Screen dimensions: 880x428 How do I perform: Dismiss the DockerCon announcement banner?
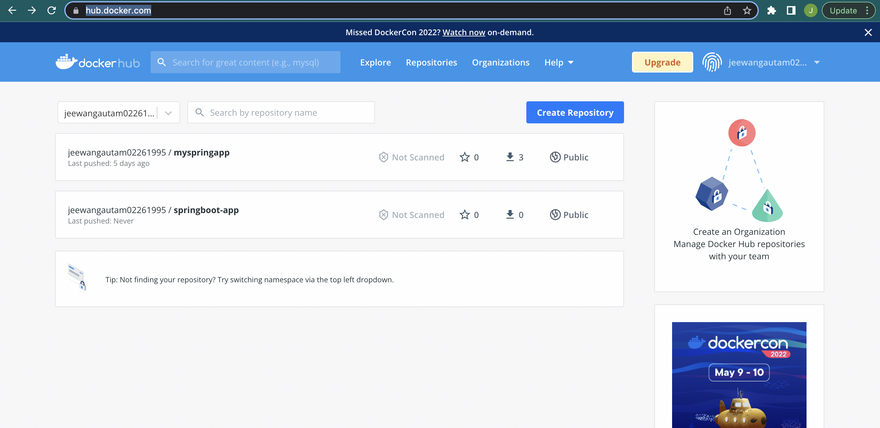(867, 32)
